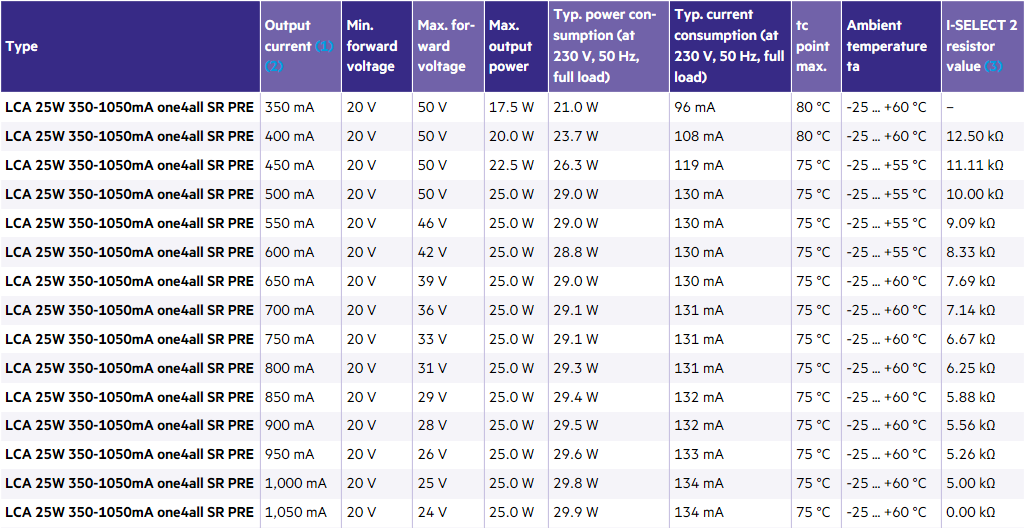Select the 108 mA current consumption cell
The height and width of the screenshot is (528, 1027).
pos(730,136)
